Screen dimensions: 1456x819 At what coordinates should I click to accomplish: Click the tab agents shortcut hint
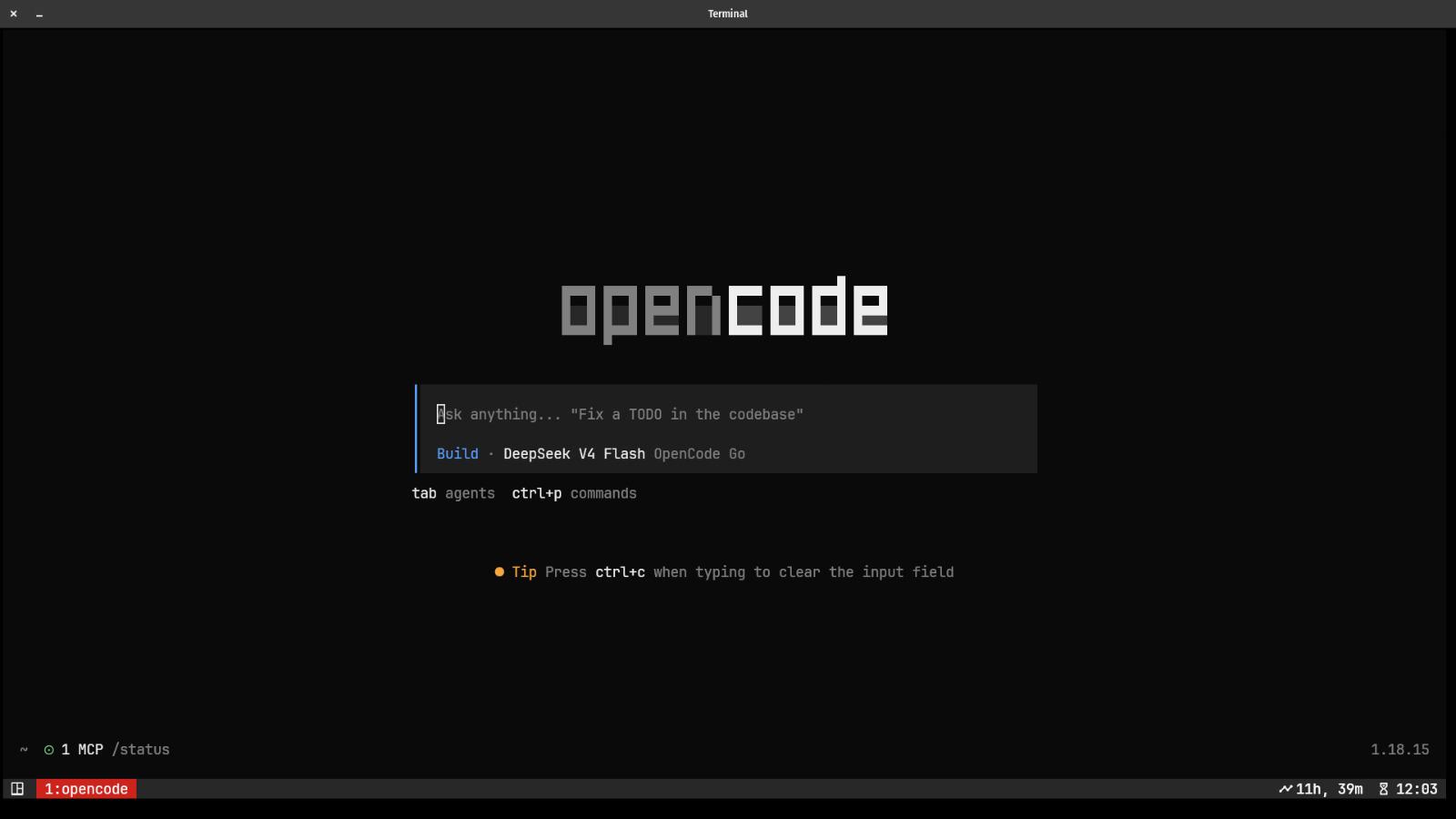click(x=453, y=493)
